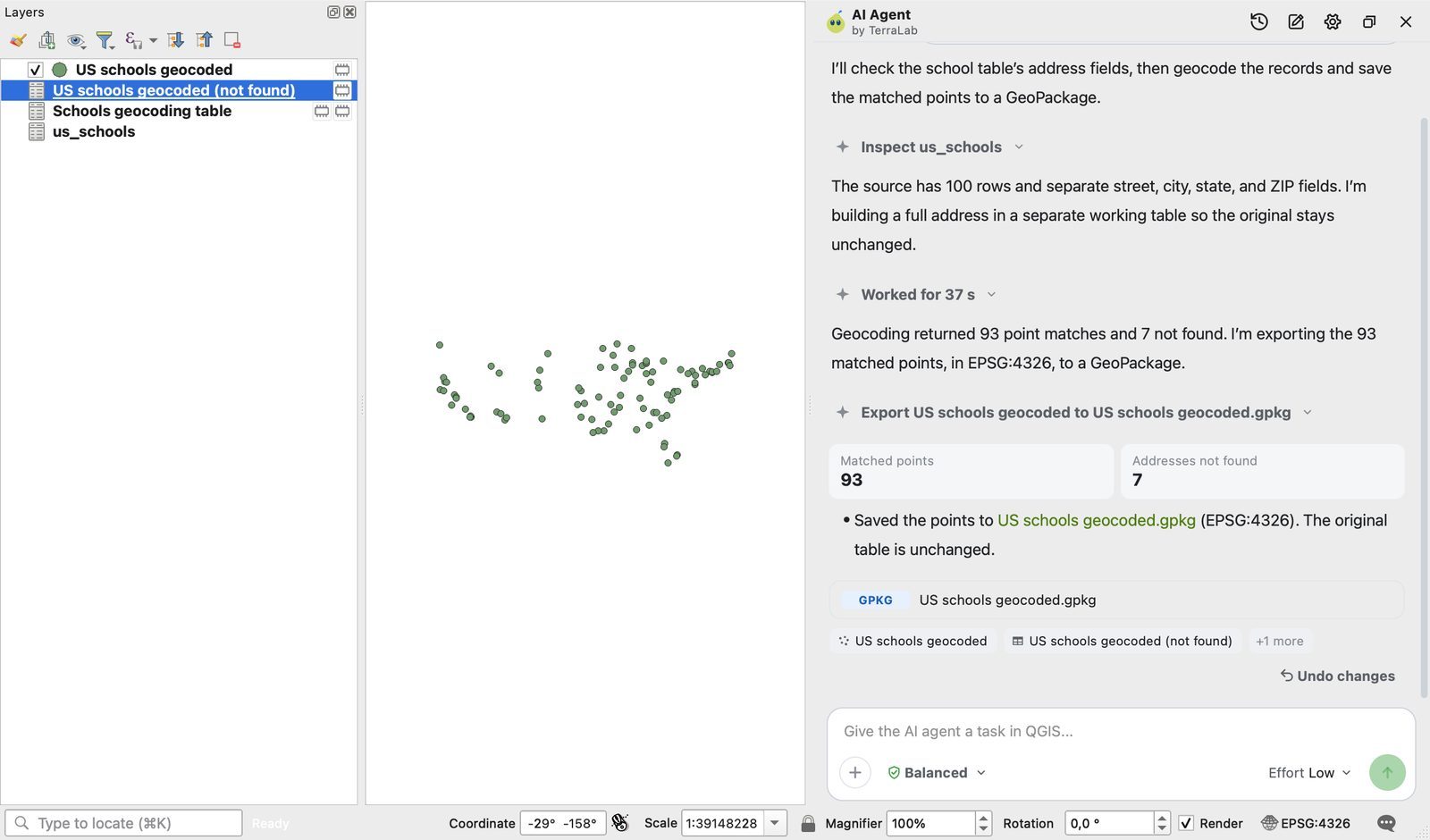Open the Scale dropdown arrow

tap(775, 823)
